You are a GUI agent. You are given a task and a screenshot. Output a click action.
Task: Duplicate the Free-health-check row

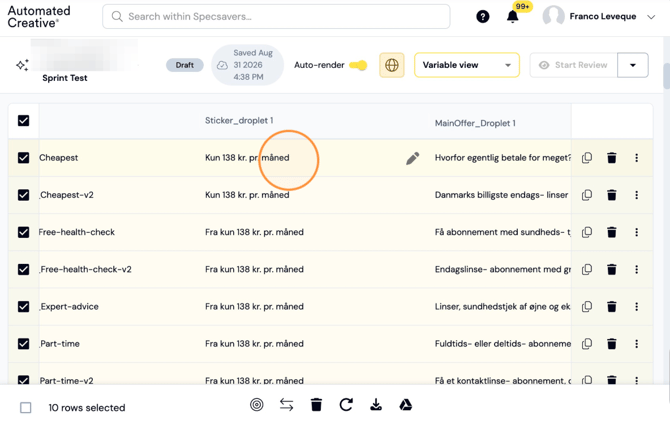tap(587, 232)
